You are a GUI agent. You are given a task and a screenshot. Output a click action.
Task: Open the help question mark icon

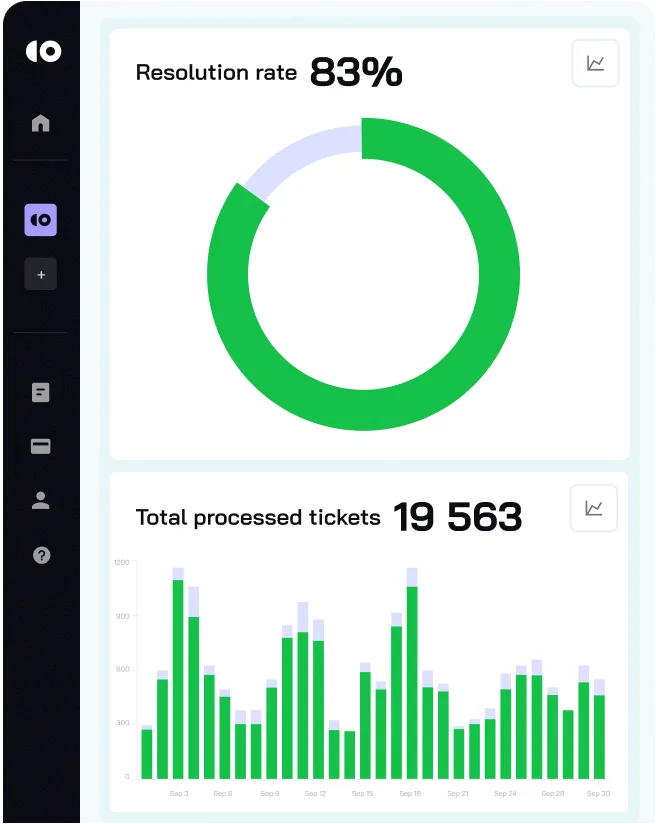[x=41, y=555]
